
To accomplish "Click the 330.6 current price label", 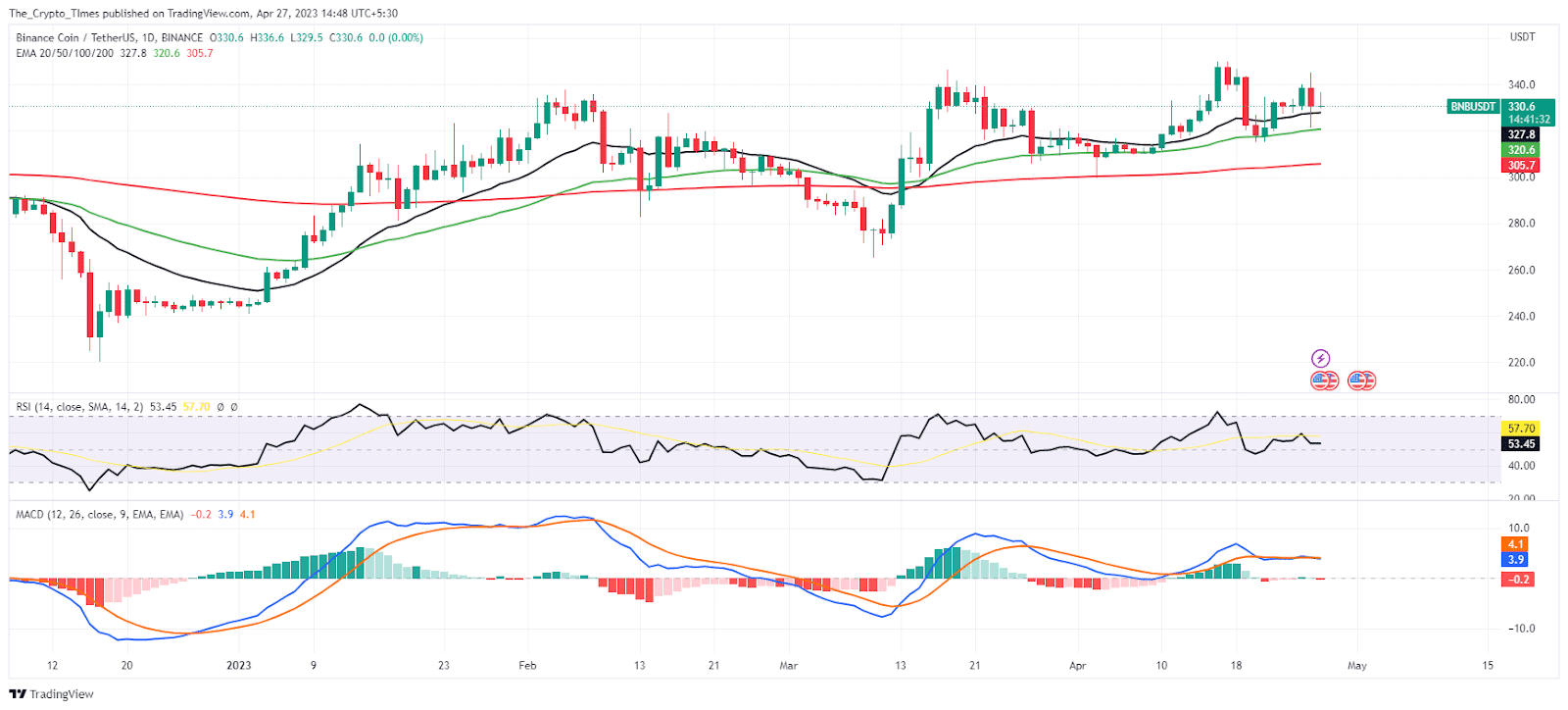I will coord(1521,106).
